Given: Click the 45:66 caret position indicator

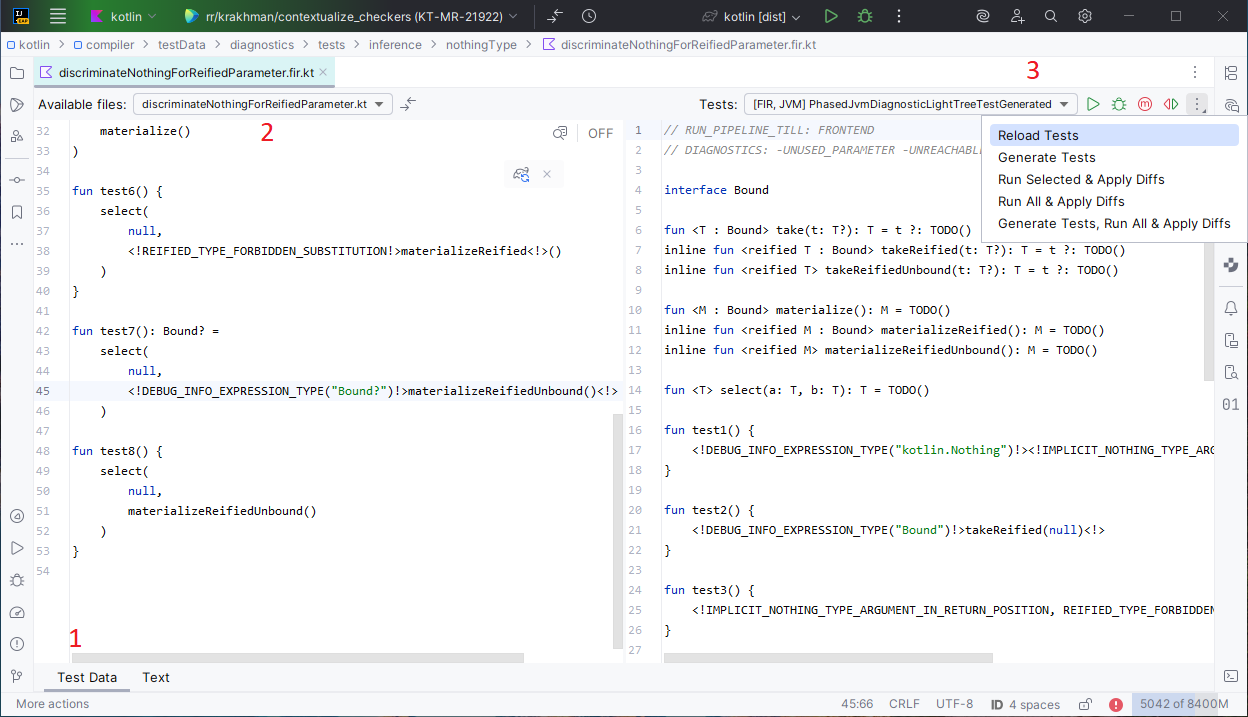Looking at the screenshot, I should [858, 704].
